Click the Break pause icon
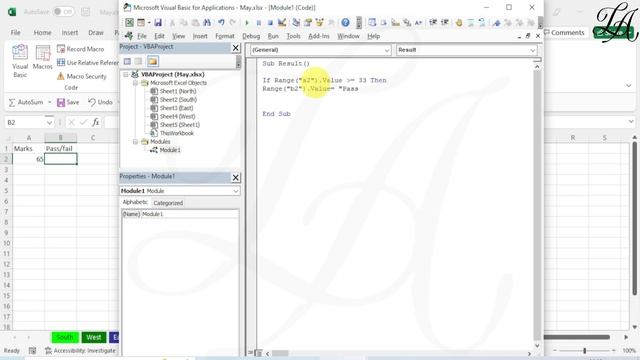640x360 pixels. [x=258, y=23]
